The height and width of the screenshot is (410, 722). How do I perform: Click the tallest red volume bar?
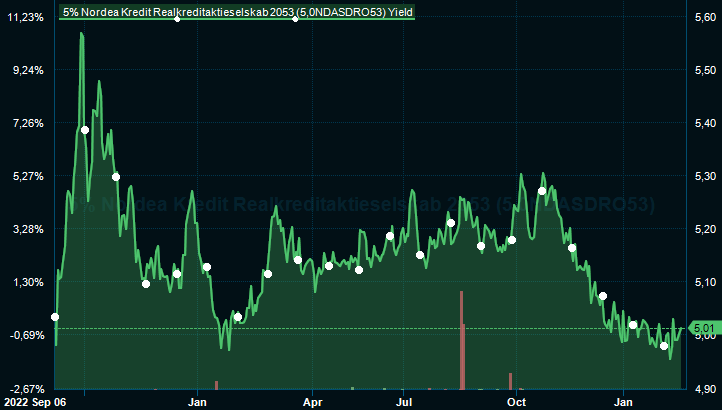click(461, 340)
